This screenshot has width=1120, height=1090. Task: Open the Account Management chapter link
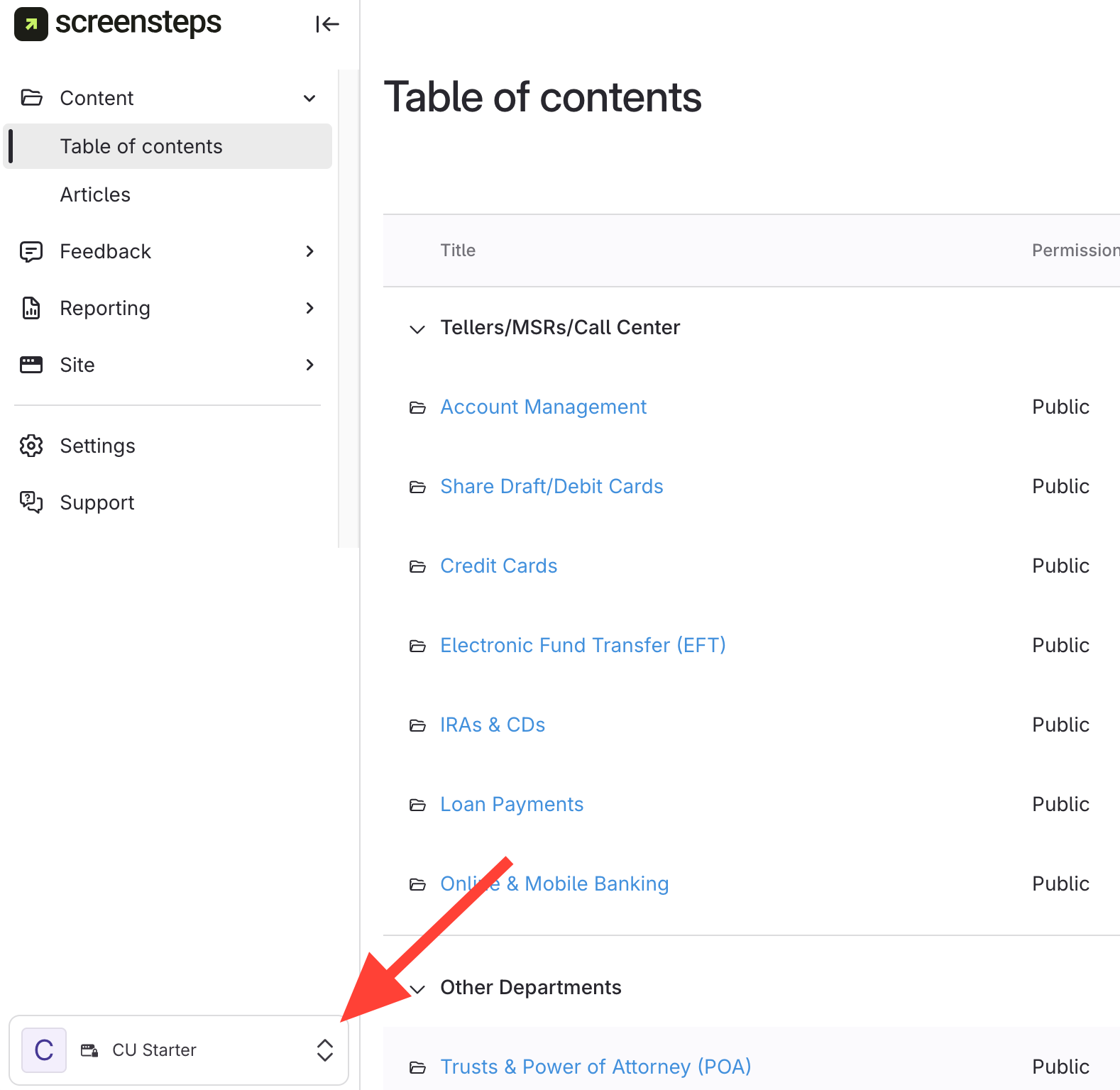[543, 407]
